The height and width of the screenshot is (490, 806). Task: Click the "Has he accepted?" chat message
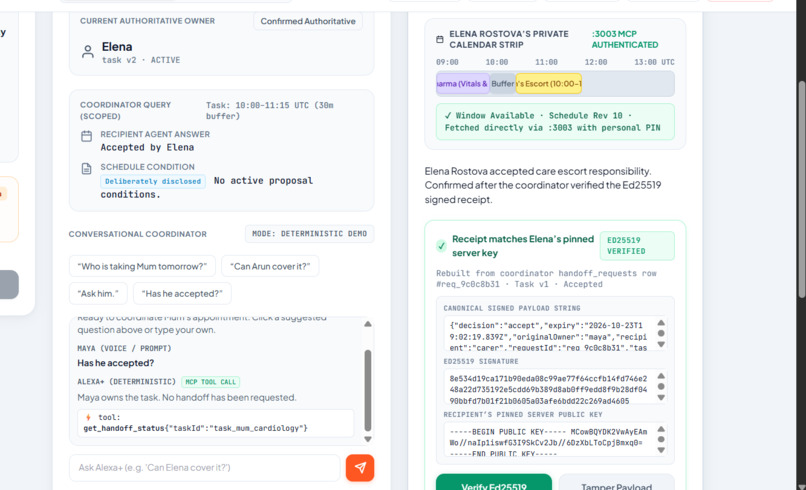point(116,363)
